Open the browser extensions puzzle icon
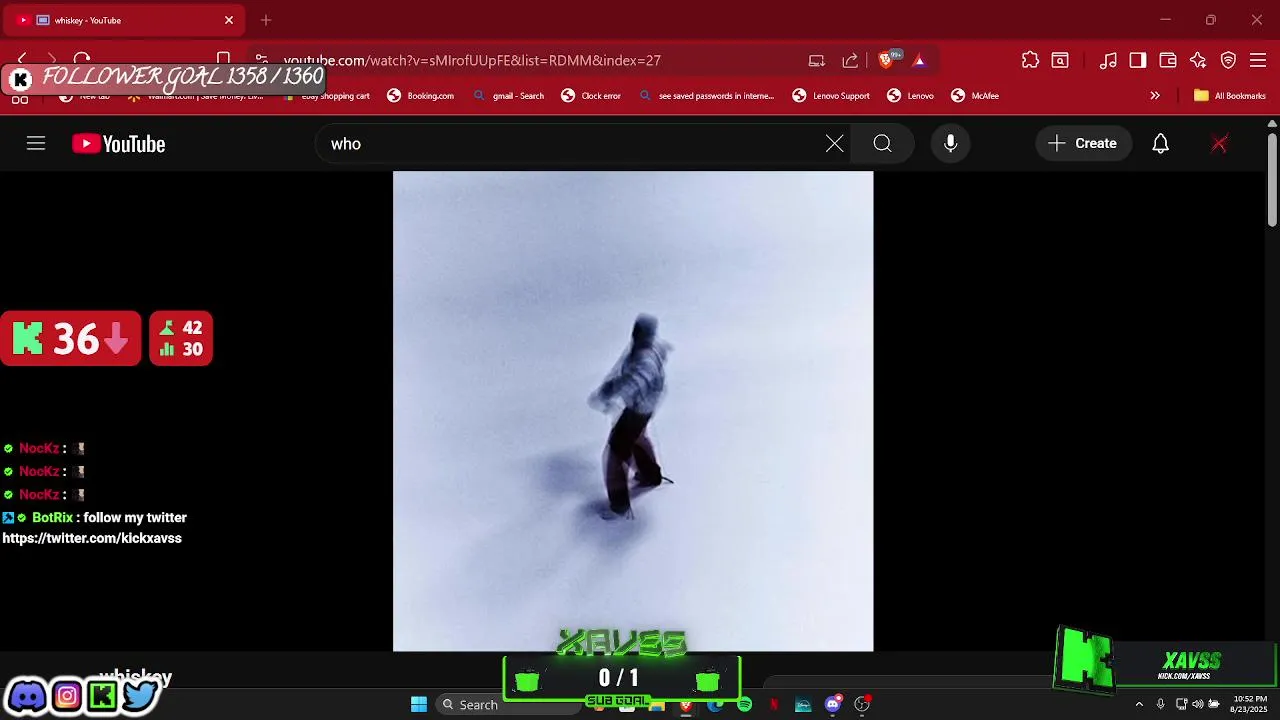The width and height of the screenshot is (1280, 720). 1030,61
